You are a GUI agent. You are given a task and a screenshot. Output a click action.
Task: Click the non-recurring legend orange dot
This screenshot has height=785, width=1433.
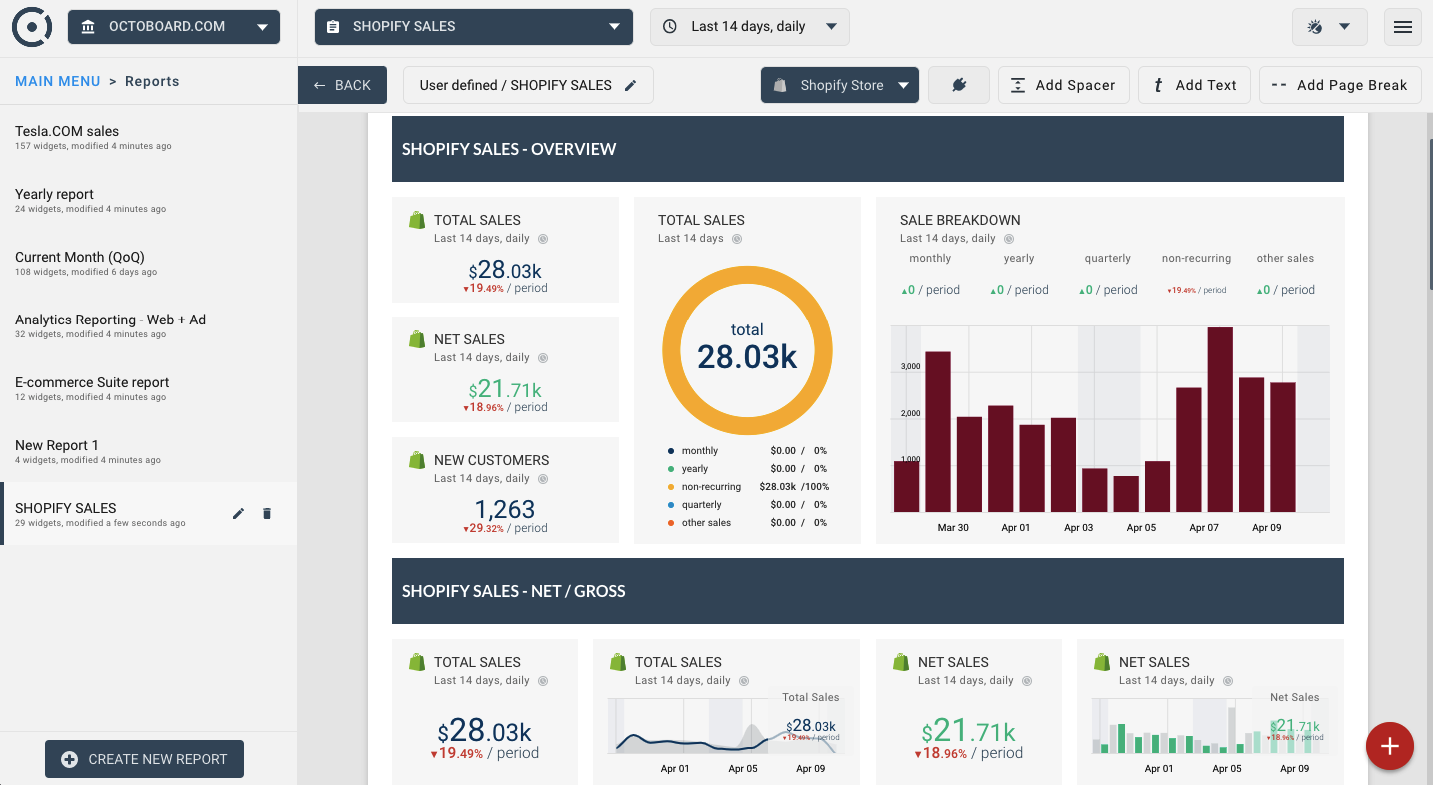coord(671,487)
